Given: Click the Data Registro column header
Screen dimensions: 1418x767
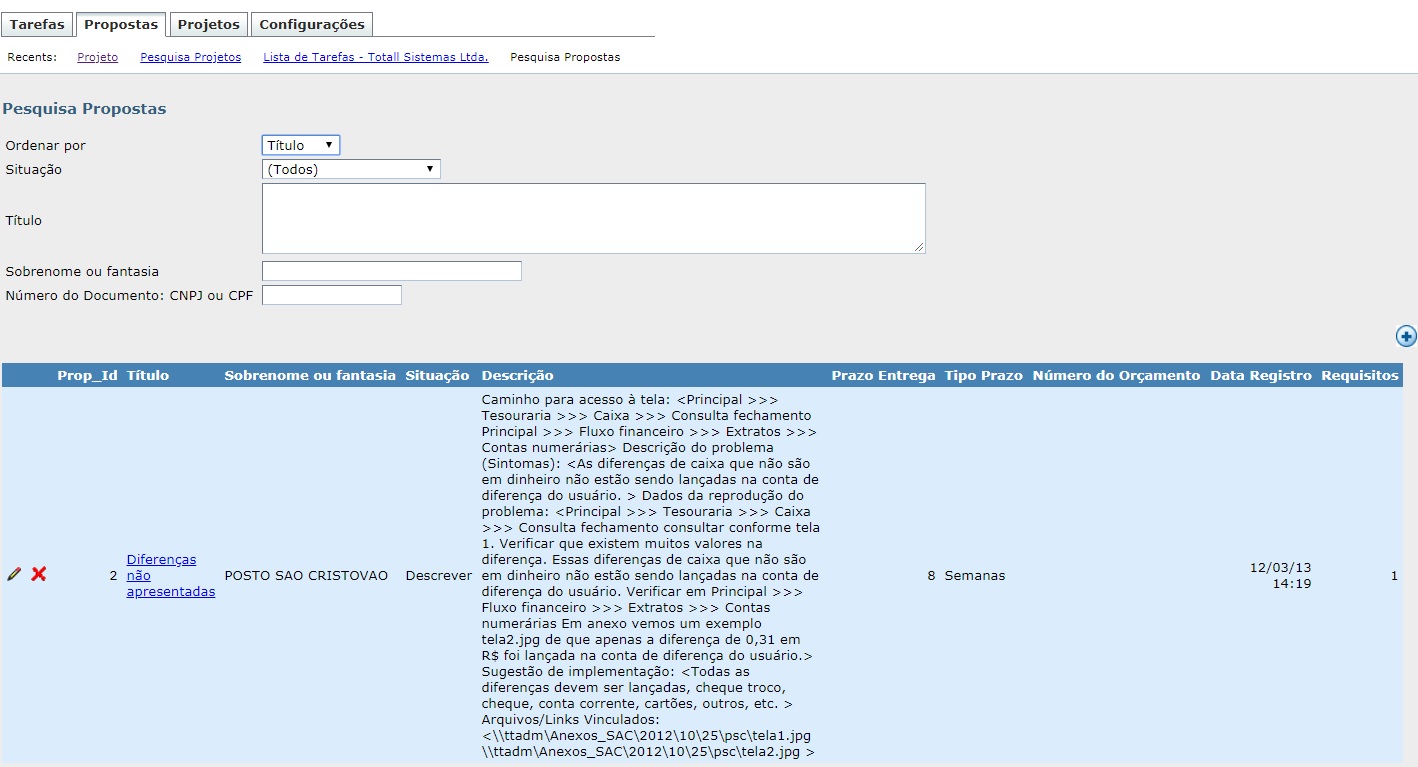Looking at the screenshot, I should (1261, 375).
